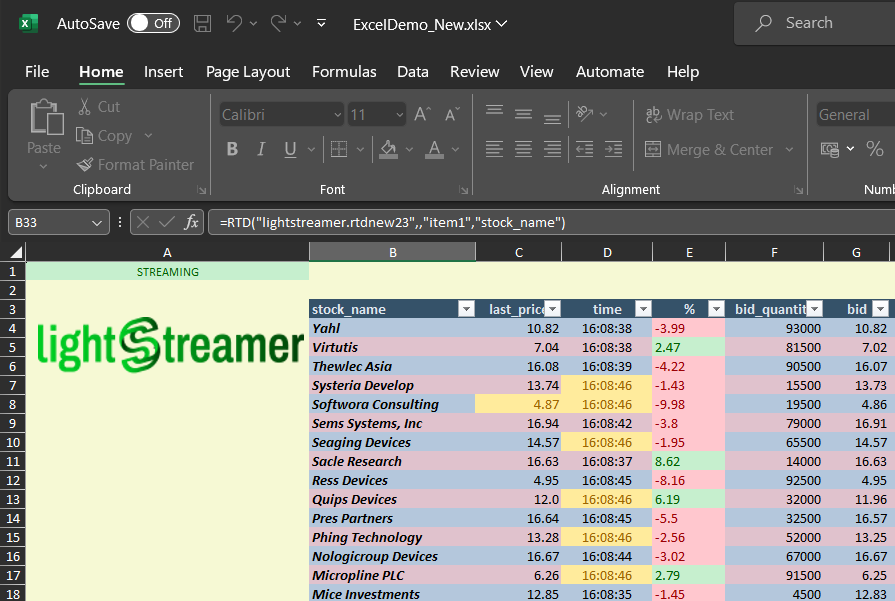This screenshot has height=601, width=895.
Task: Click the STREAMING cell in row 1
Action: [167, 272]
